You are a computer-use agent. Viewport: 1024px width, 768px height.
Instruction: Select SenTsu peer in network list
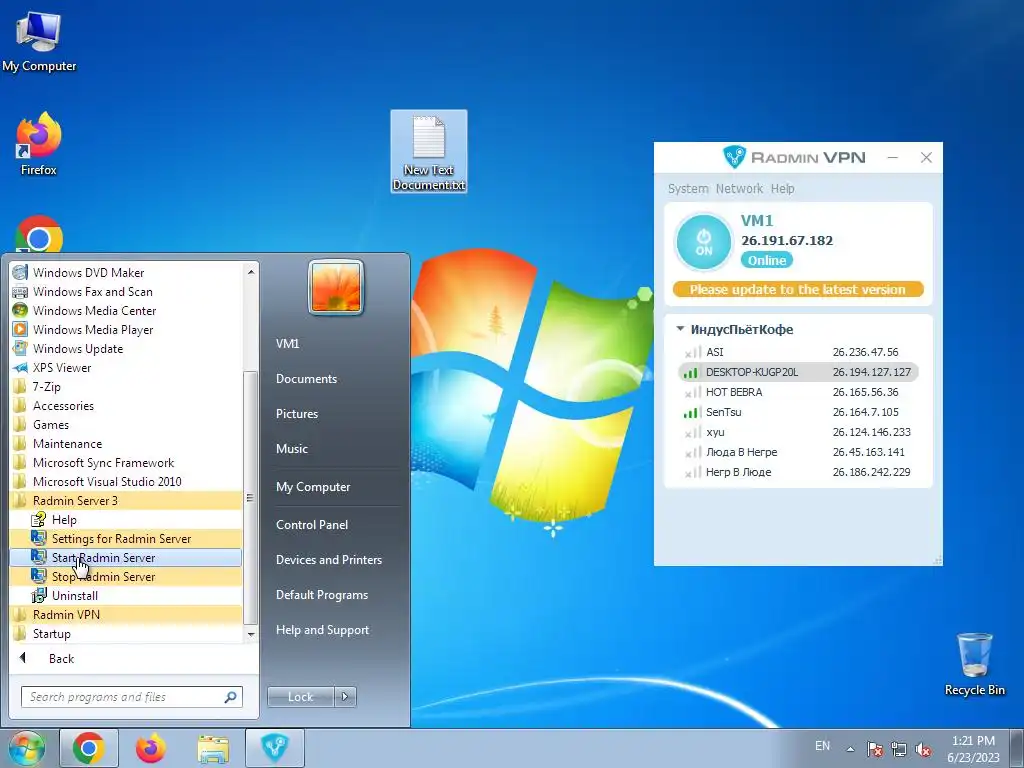pyautogui.click(x=798, y=412)
